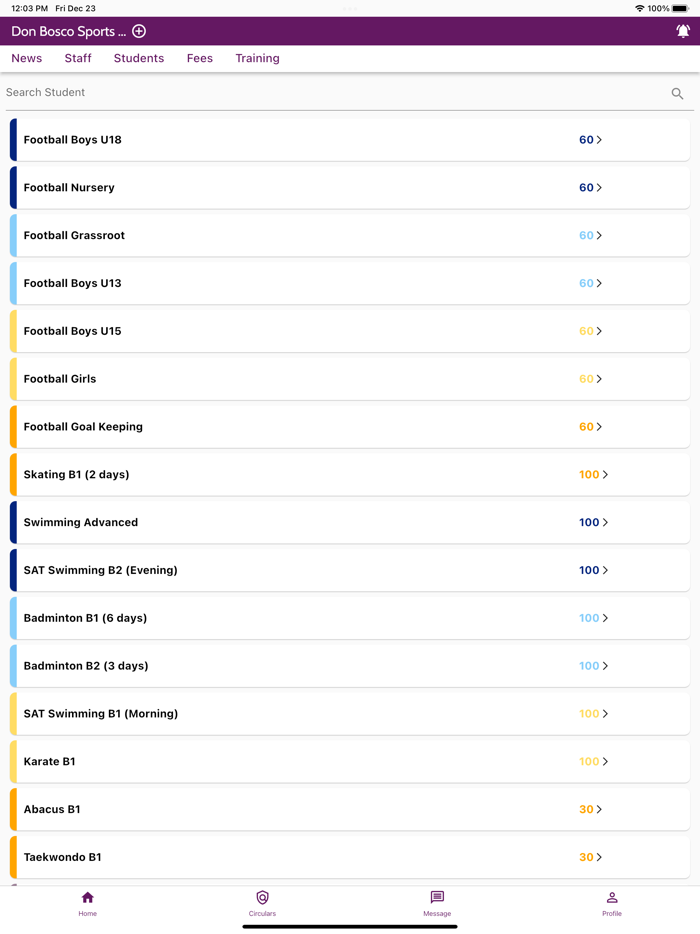The width and height of the screenshot is (700, 934).
Task: Open the News tab
Action: [x=27, y=58]
